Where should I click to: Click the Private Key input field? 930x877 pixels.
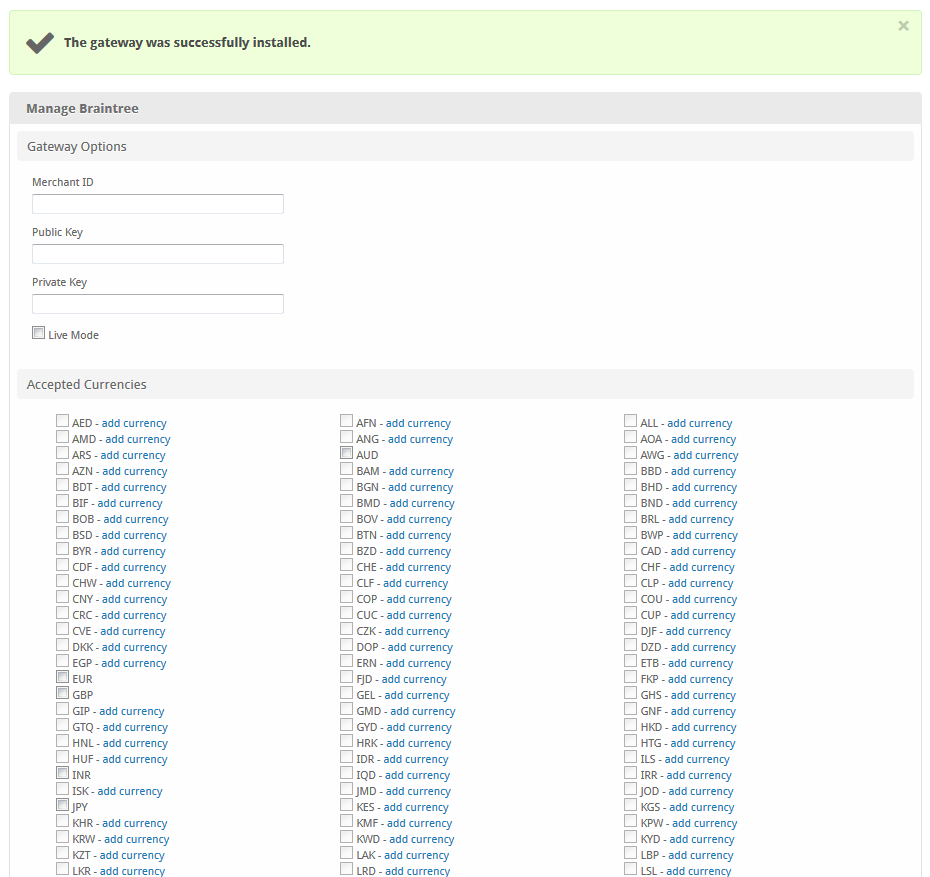point(158,304)
